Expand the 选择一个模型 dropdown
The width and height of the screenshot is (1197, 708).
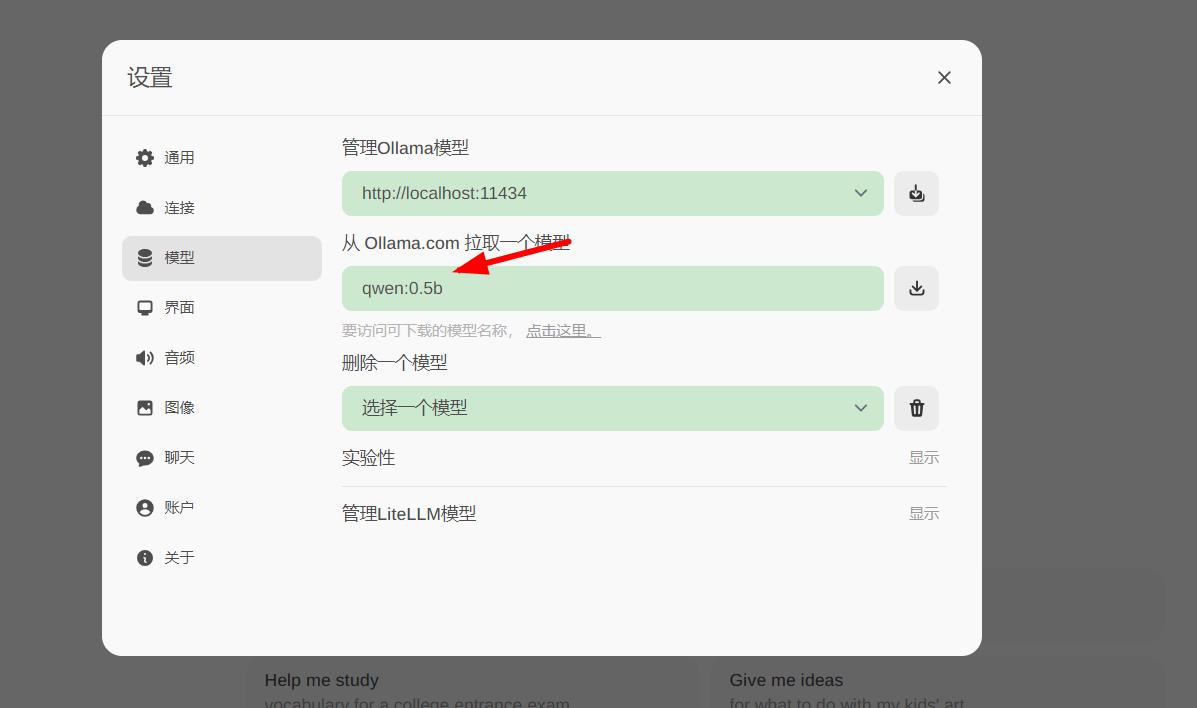coord(612,408)
